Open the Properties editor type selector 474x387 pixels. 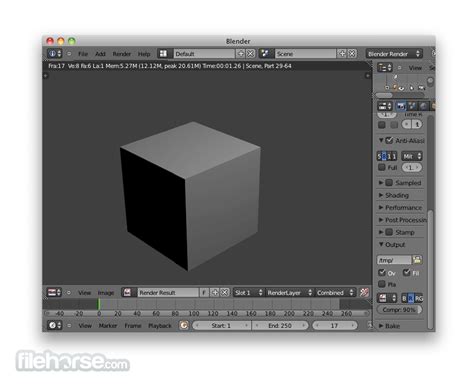coord(385,106)
